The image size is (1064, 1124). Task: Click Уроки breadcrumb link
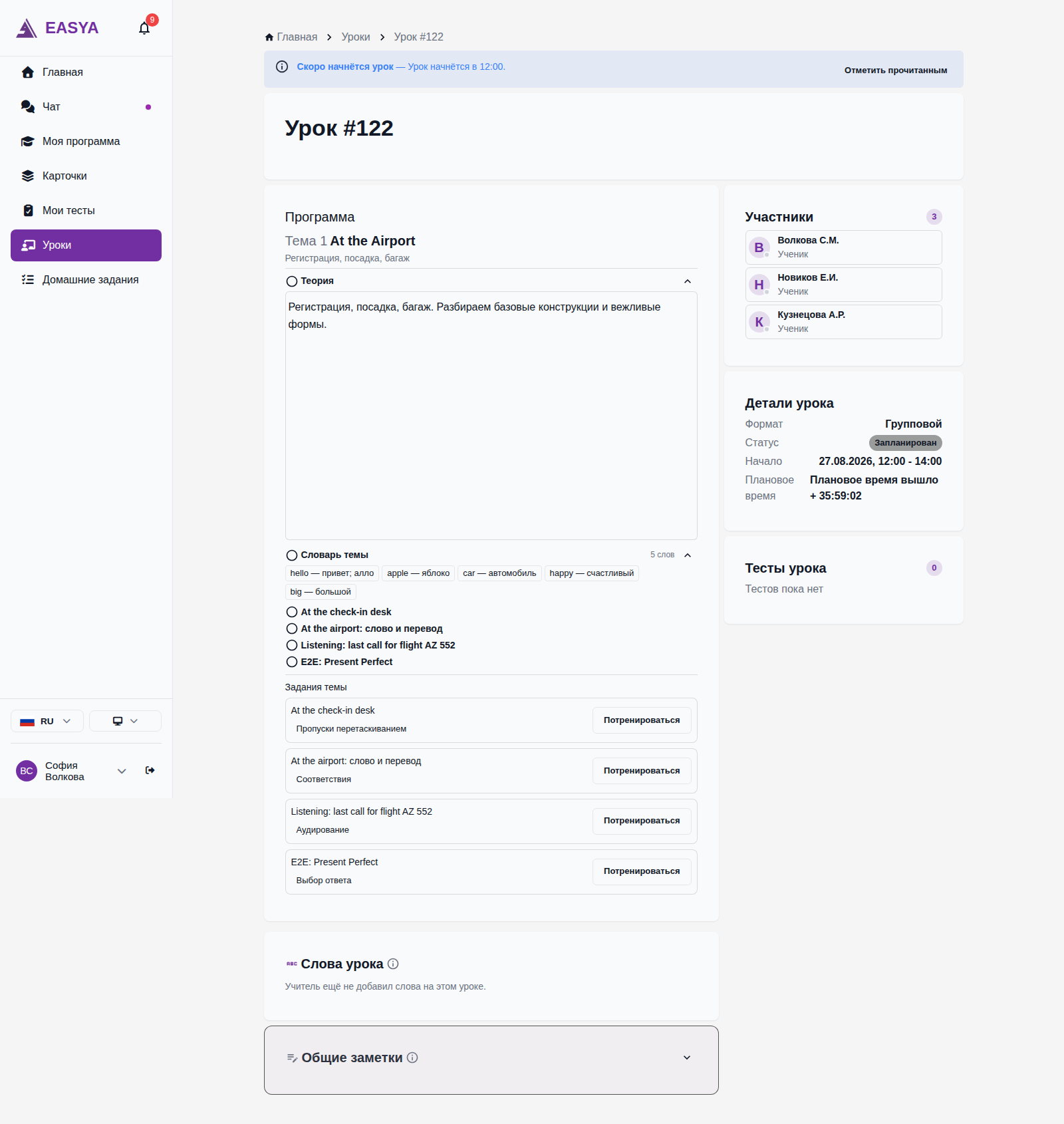356,37
